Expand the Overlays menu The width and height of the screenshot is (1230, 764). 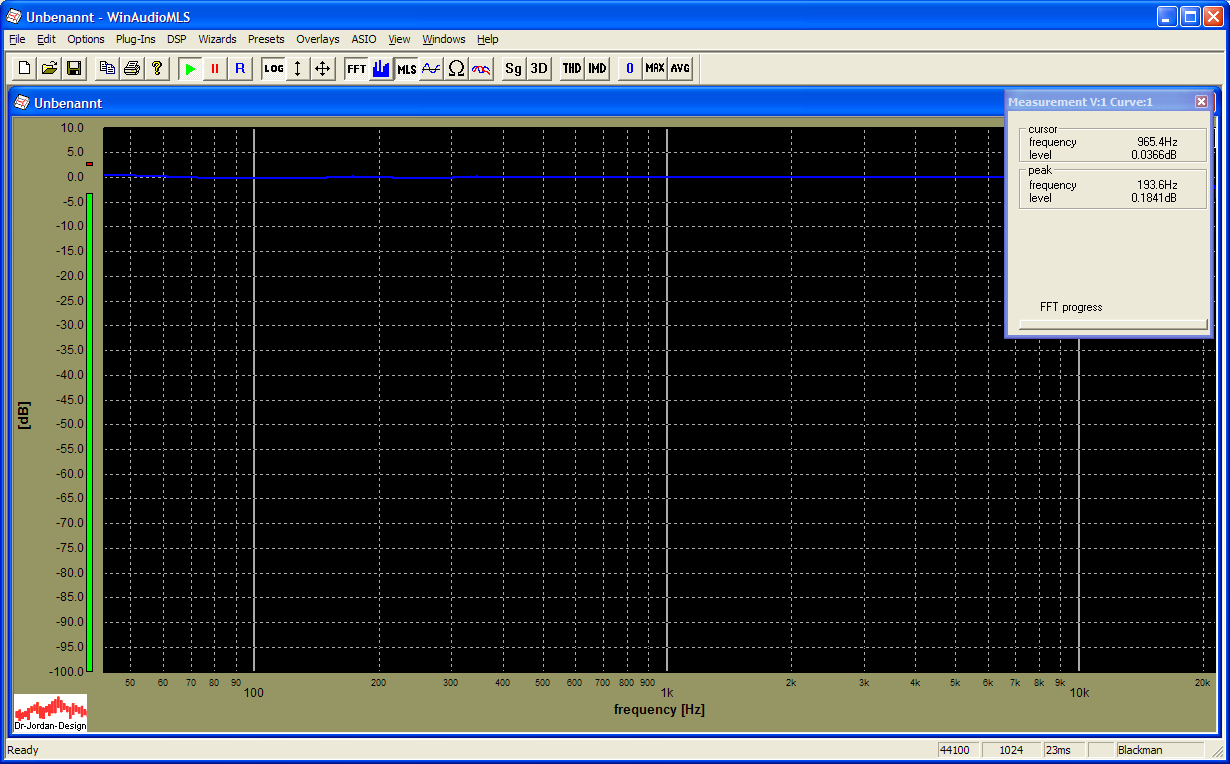coord(317,39)
